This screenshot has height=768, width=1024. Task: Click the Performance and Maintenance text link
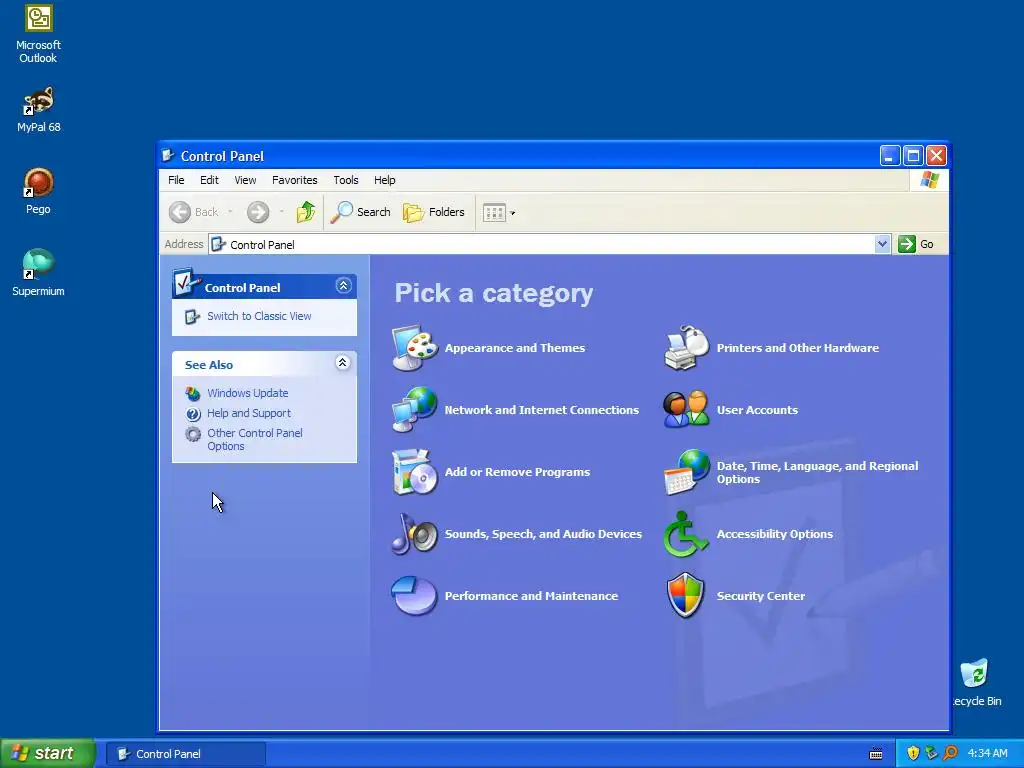(531, 596)
